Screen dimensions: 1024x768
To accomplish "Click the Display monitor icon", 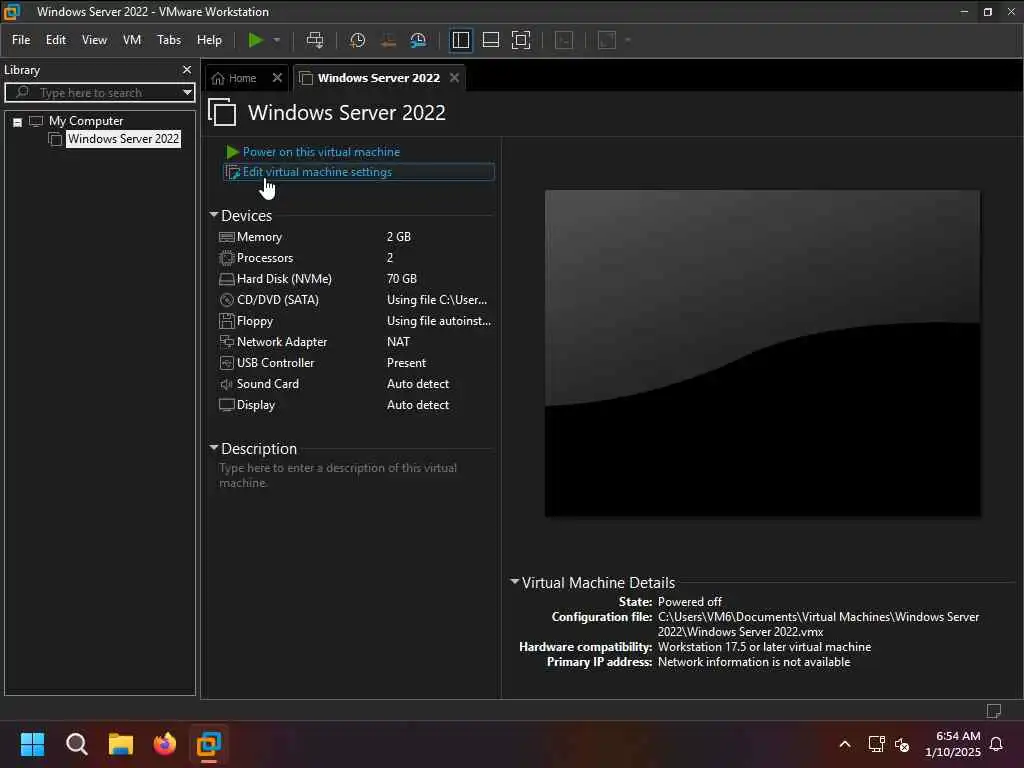I will point(227,405).
